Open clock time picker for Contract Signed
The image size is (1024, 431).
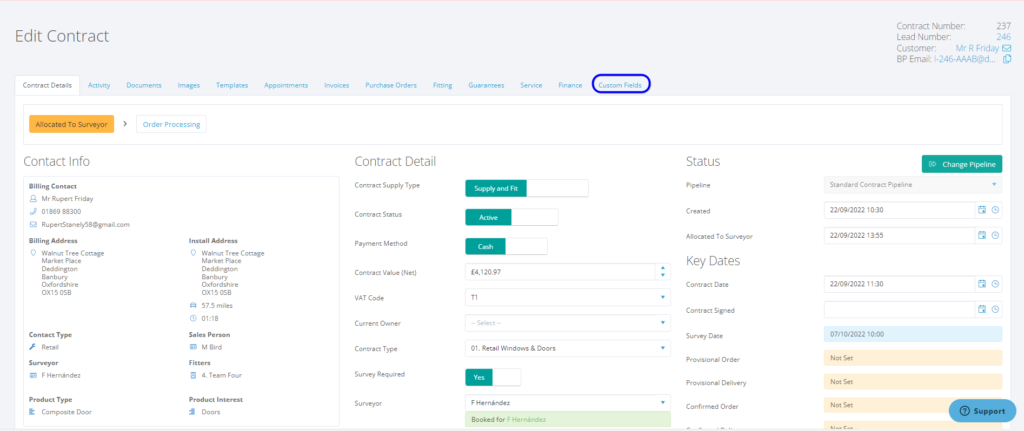pyautogui.click(x=995, y=309)
